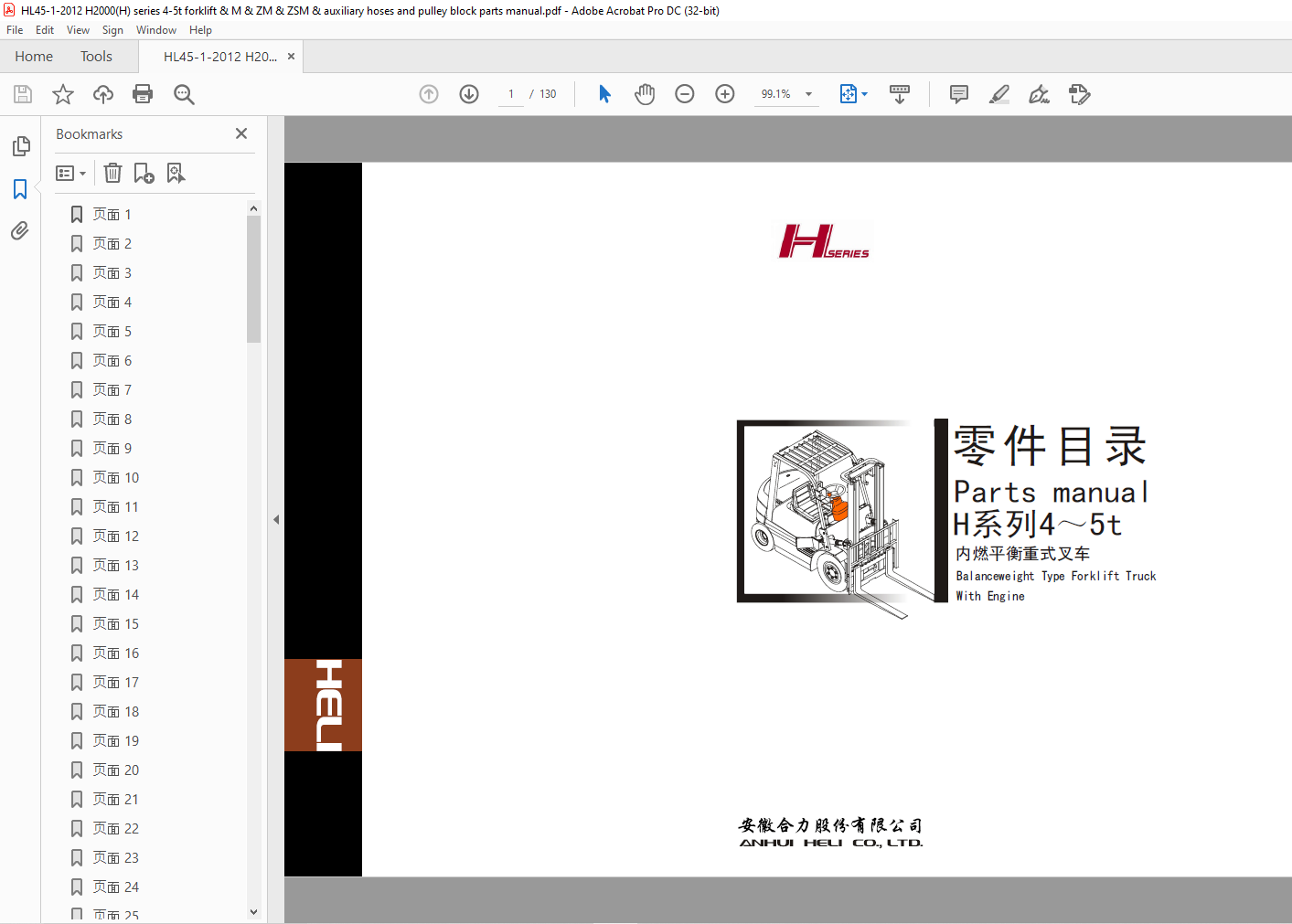
Task: Zoom in with plus icon
Action: 725,94
